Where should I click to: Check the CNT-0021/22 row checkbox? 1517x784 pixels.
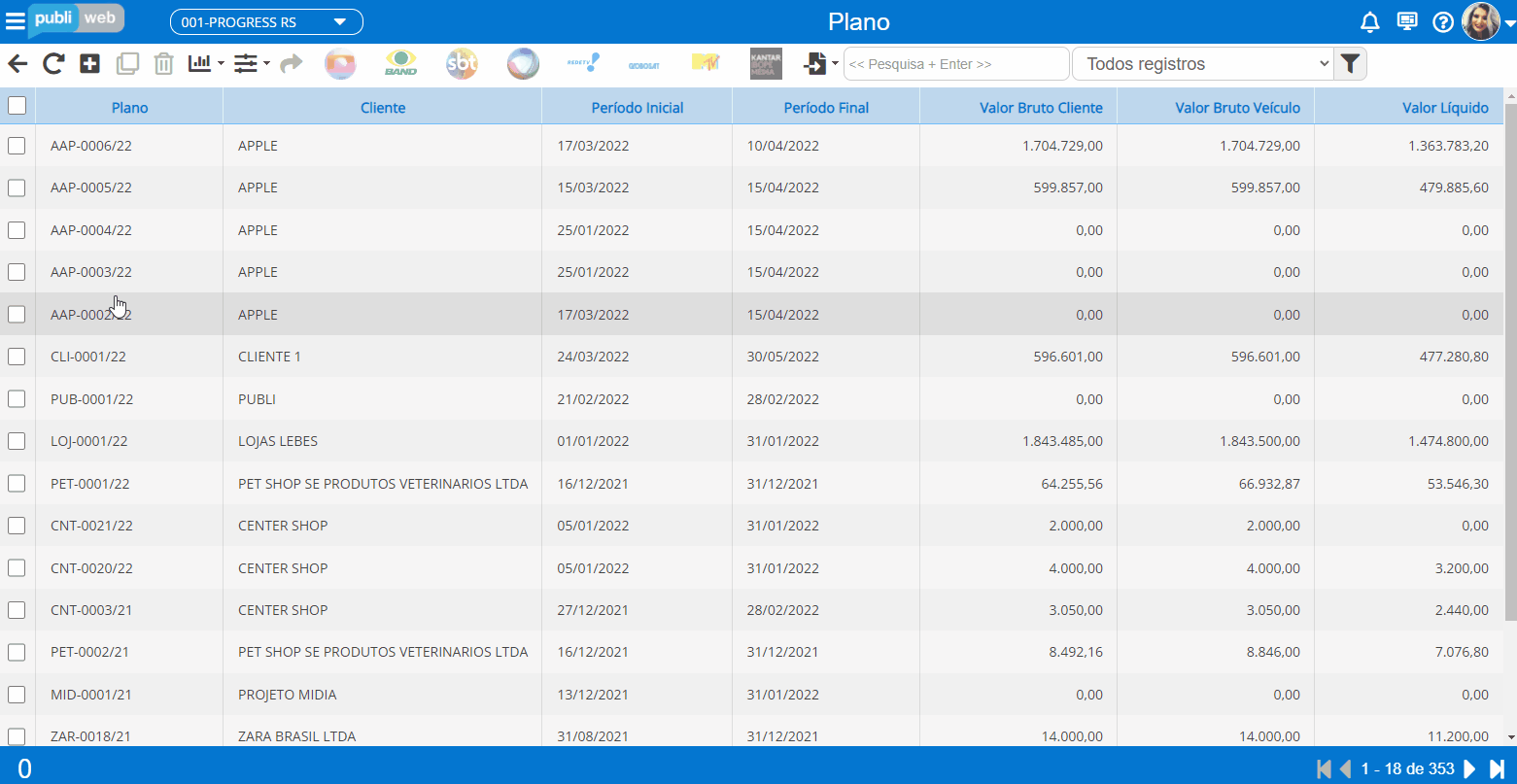[x=17, y=526]
